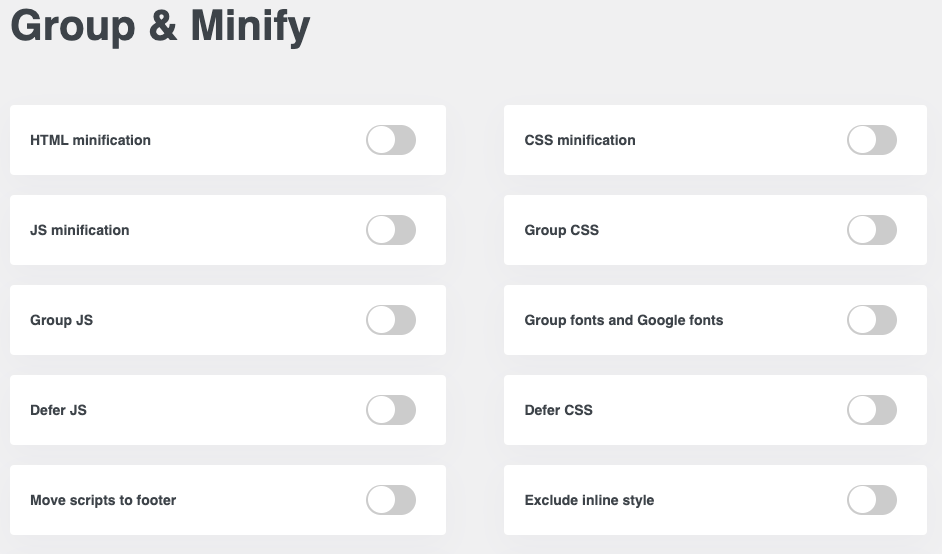
Task: Turn on CSS minification switch
Action: [x=871, y=140]
